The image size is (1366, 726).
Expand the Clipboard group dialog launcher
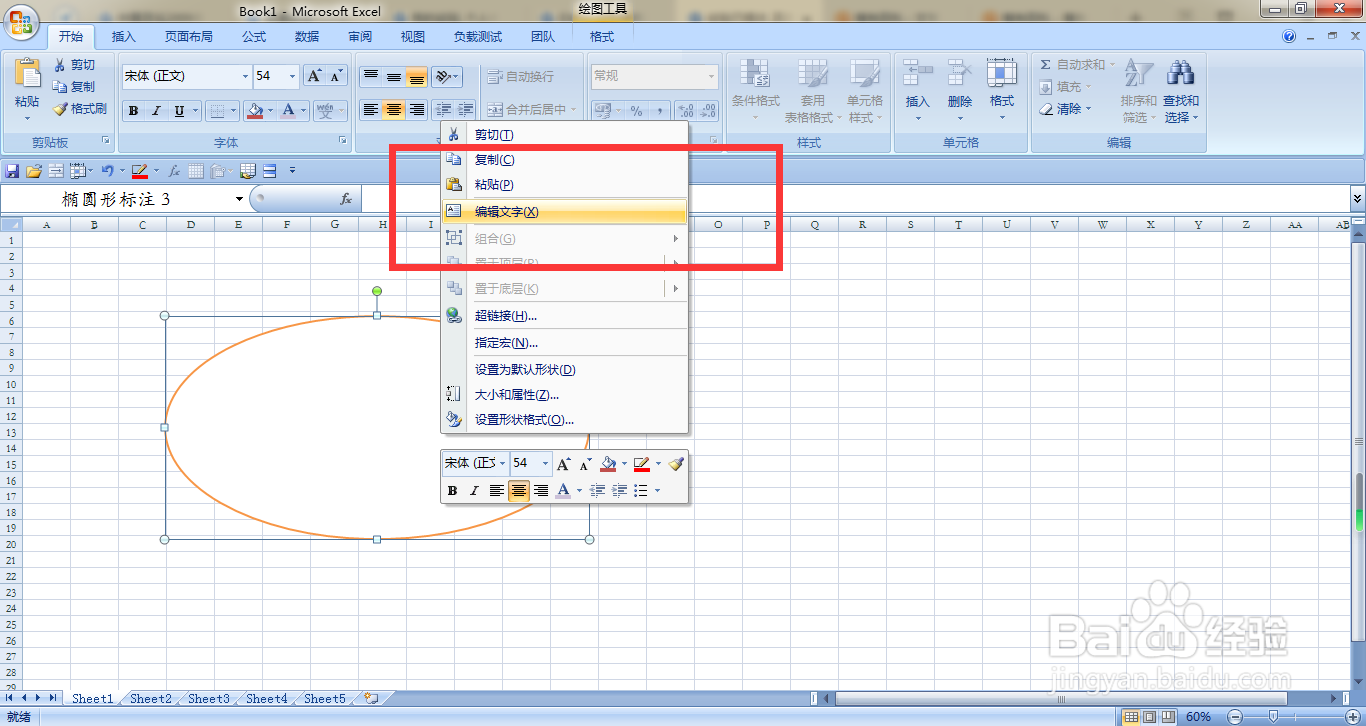(106, 142)
